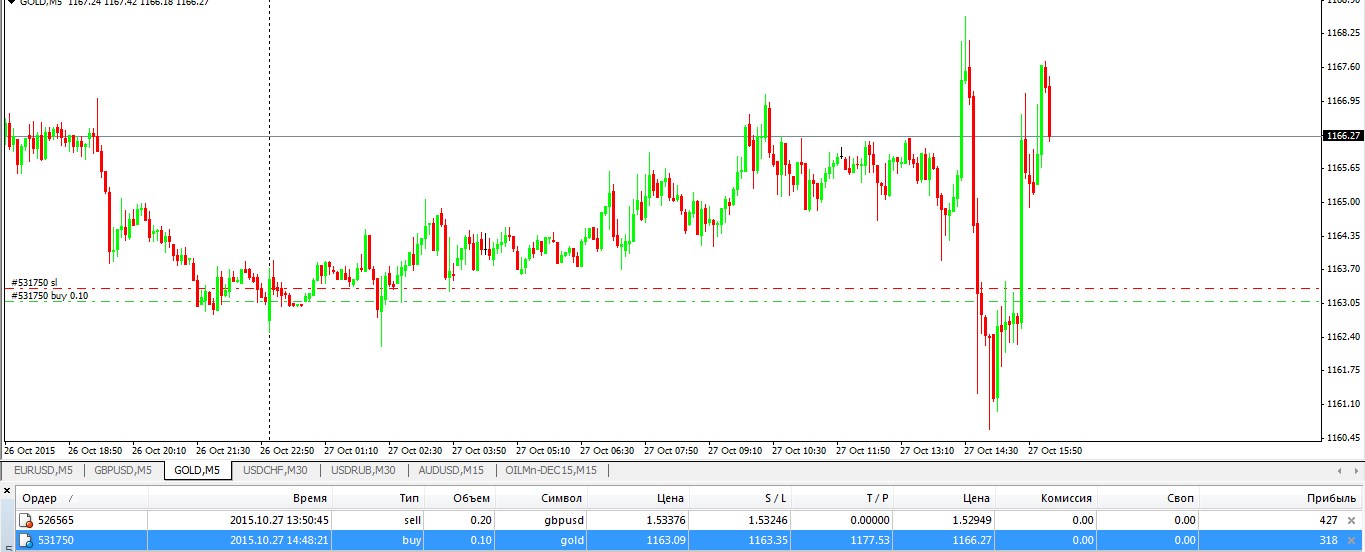
Task: Click the take profit value 1177.53
Action: click(869, 541)
